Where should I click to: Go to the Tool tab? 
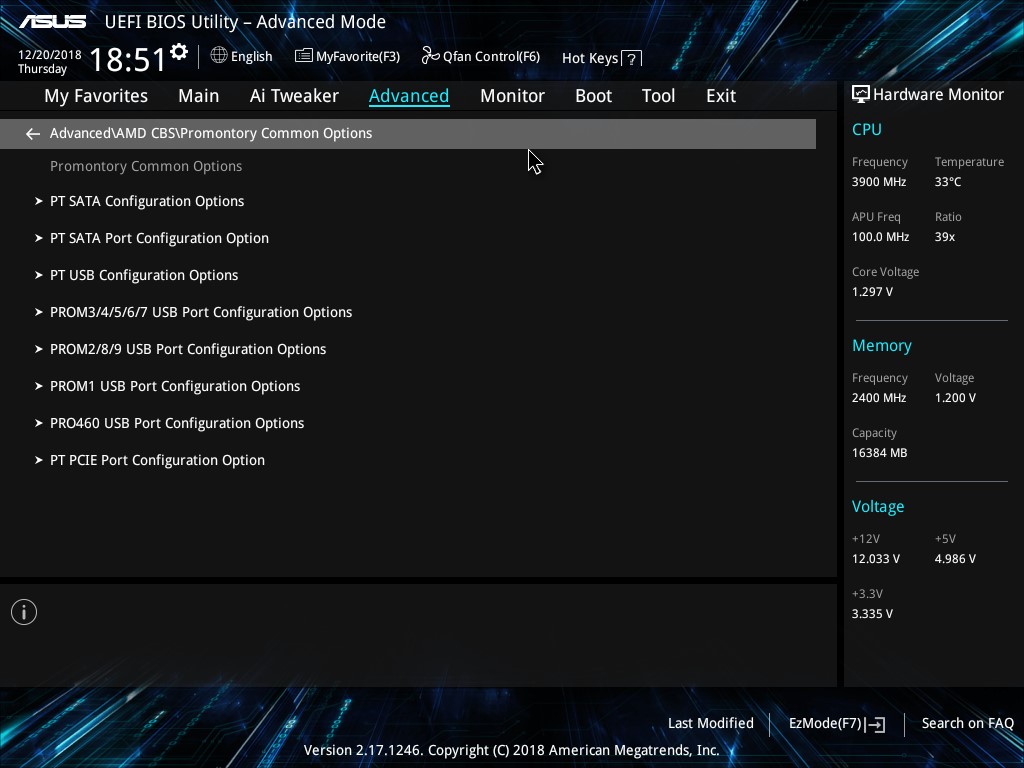(x=658, y=96)
